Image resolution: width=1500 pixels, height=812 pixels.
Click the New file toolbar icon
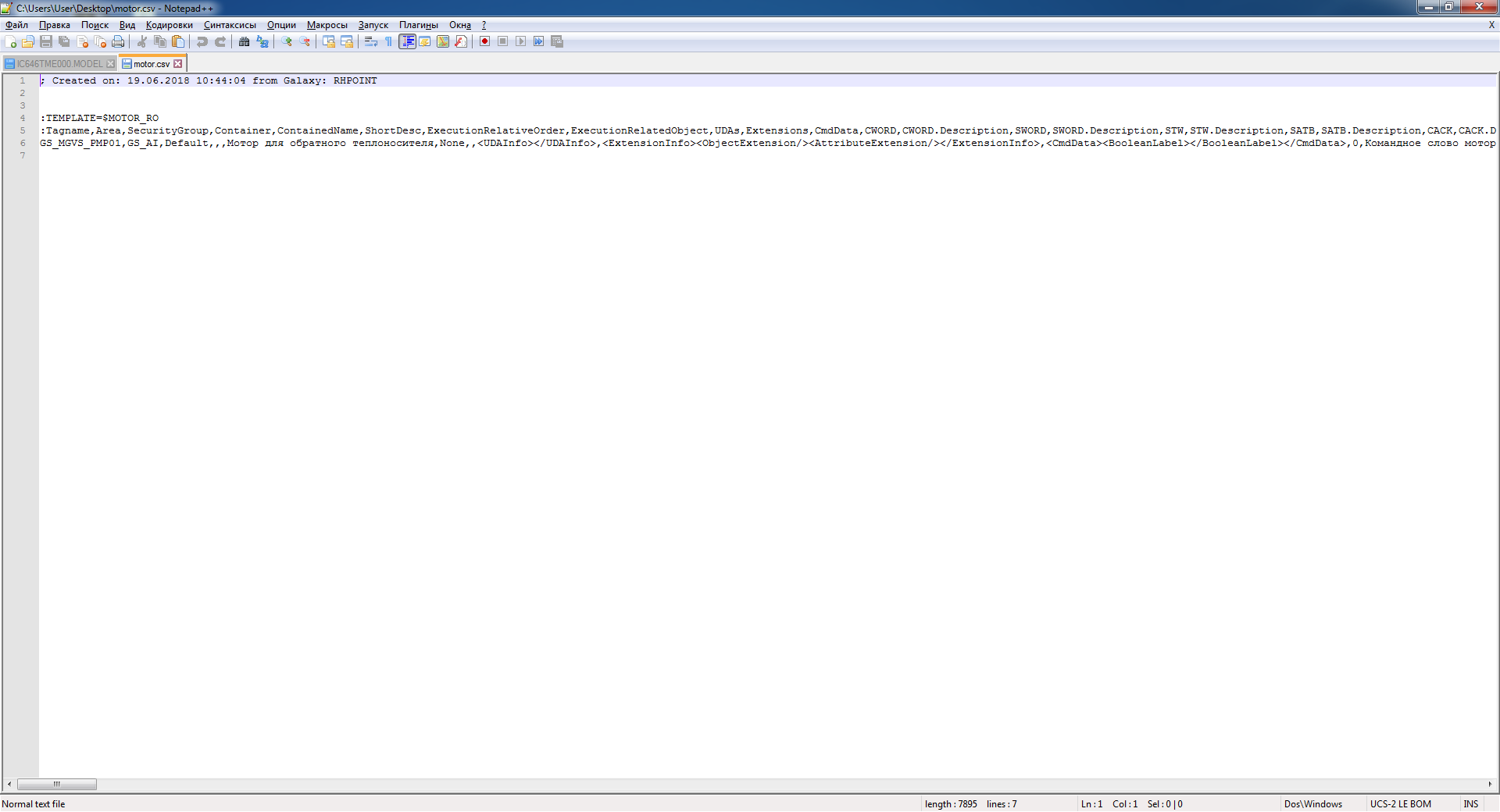tap(10, 41)
